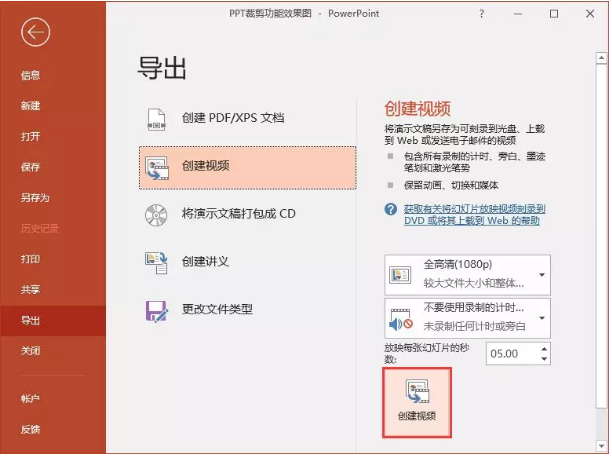Click the muted speaker timing icon
Image resolution: width=612 pixels, height=456 pixels.
401,319
